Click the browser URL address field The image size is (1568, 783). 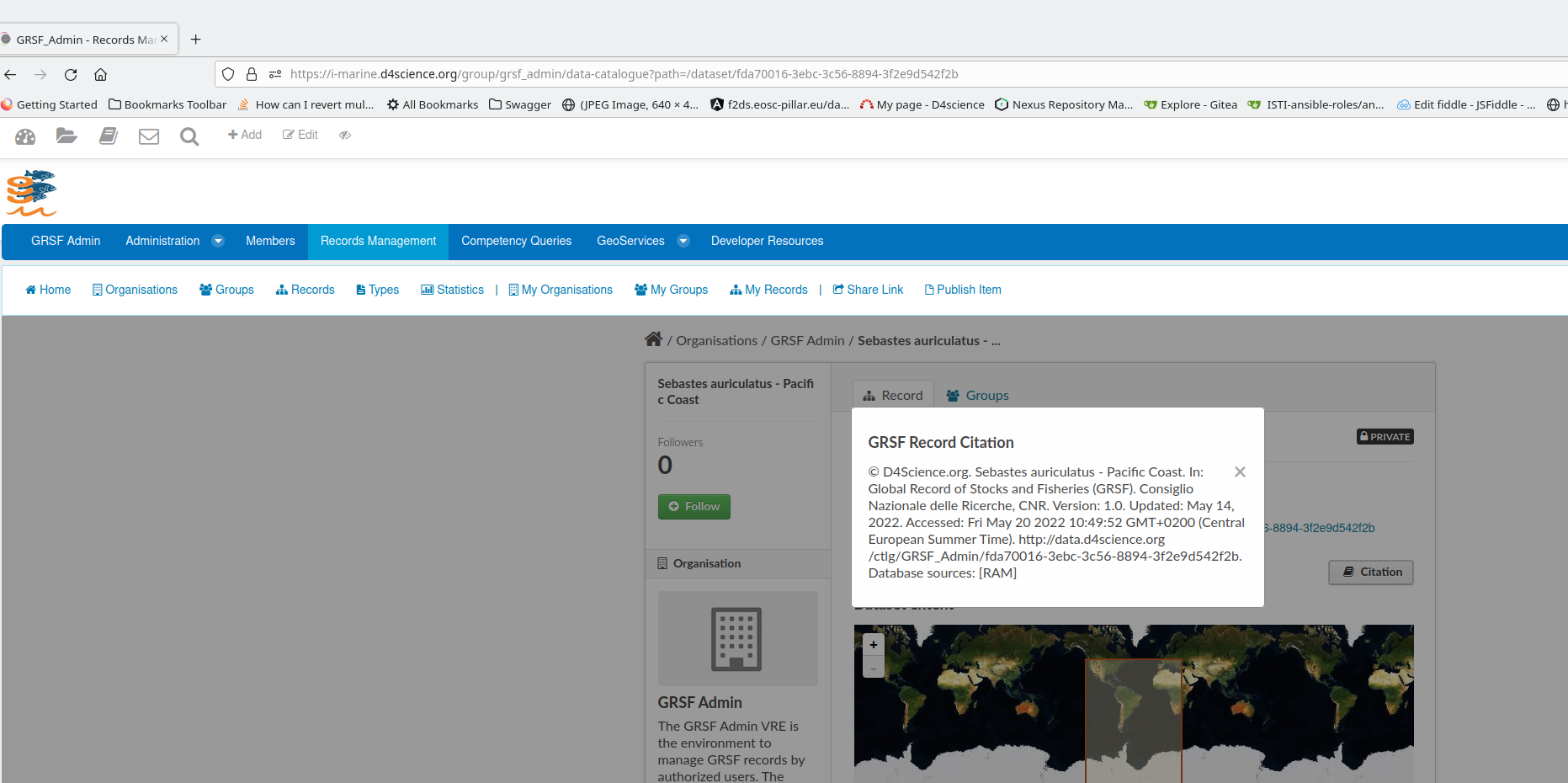[623, 74]
